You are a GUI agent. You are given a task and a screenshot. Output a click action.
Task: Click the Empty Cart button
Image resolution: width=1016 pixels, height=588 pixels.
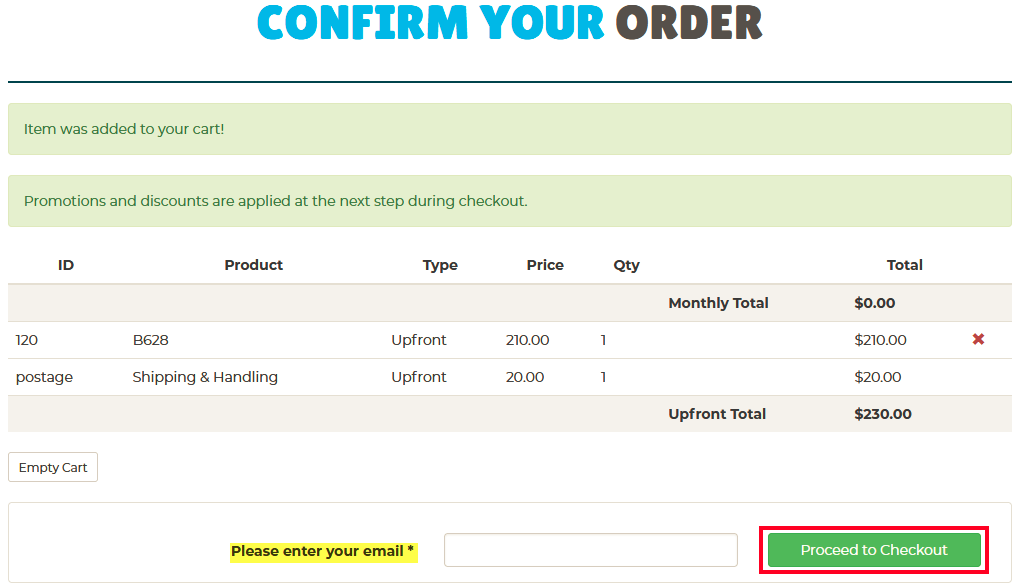click(53, 467)
